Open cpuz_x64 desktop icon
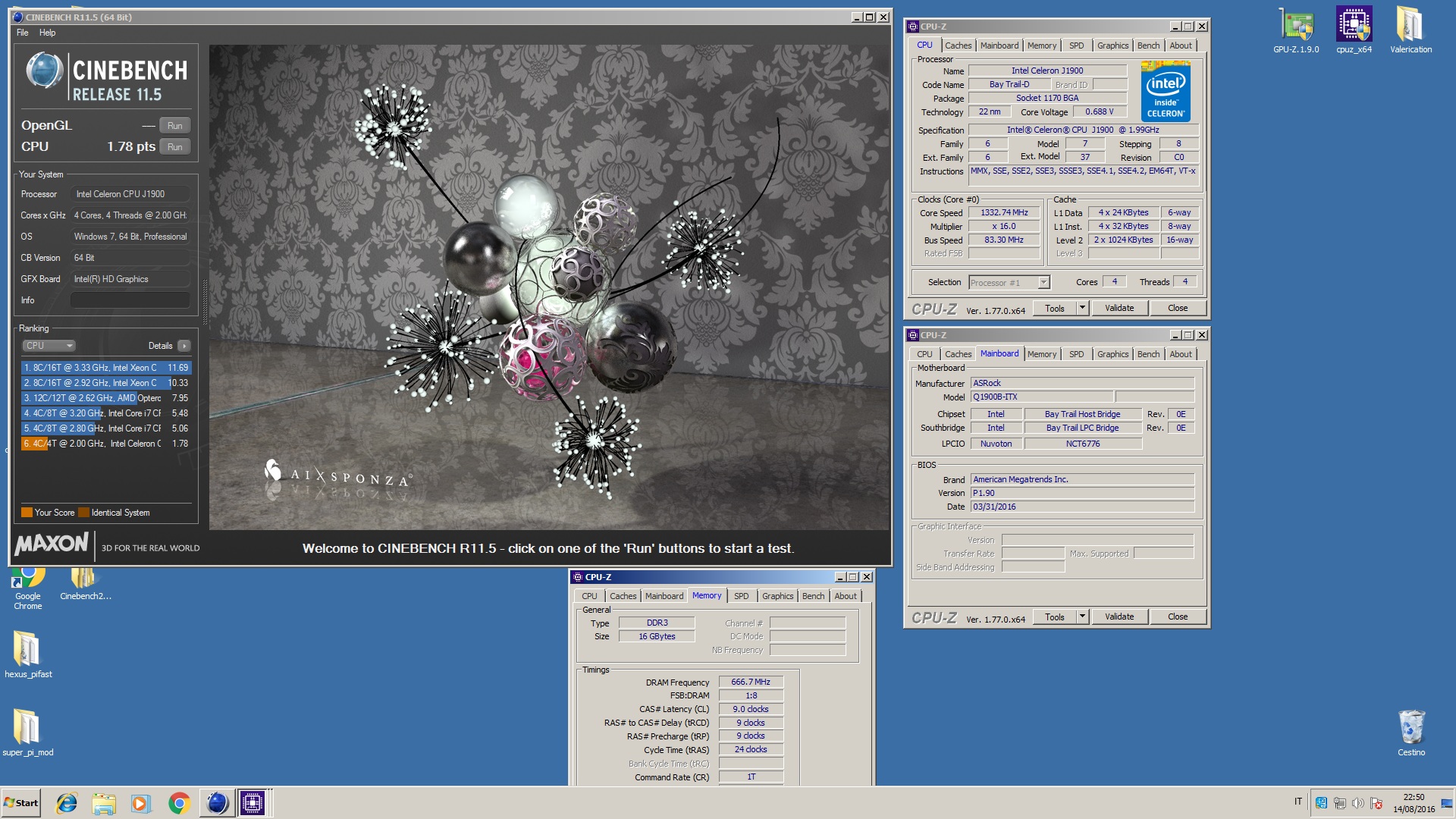Screen dimensions: 1456x819 pos(1354,30)
